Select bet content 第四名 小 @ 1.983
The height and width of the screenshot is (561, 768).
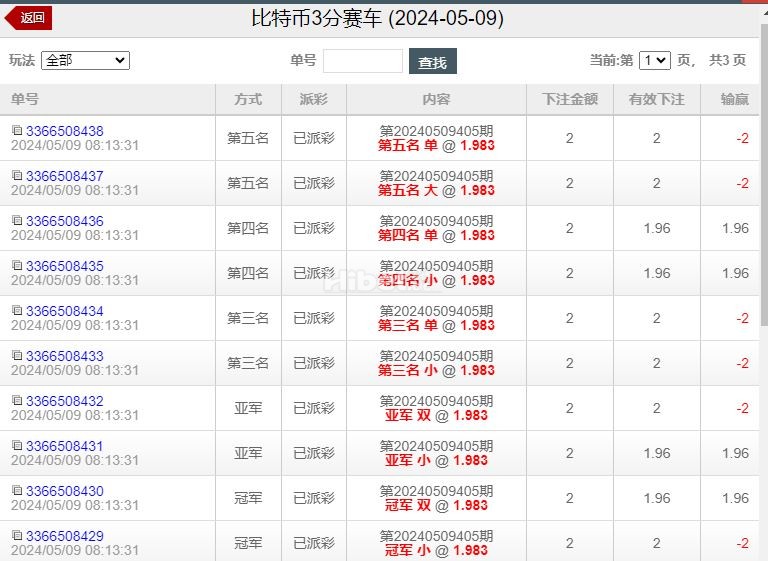(436, 281)
